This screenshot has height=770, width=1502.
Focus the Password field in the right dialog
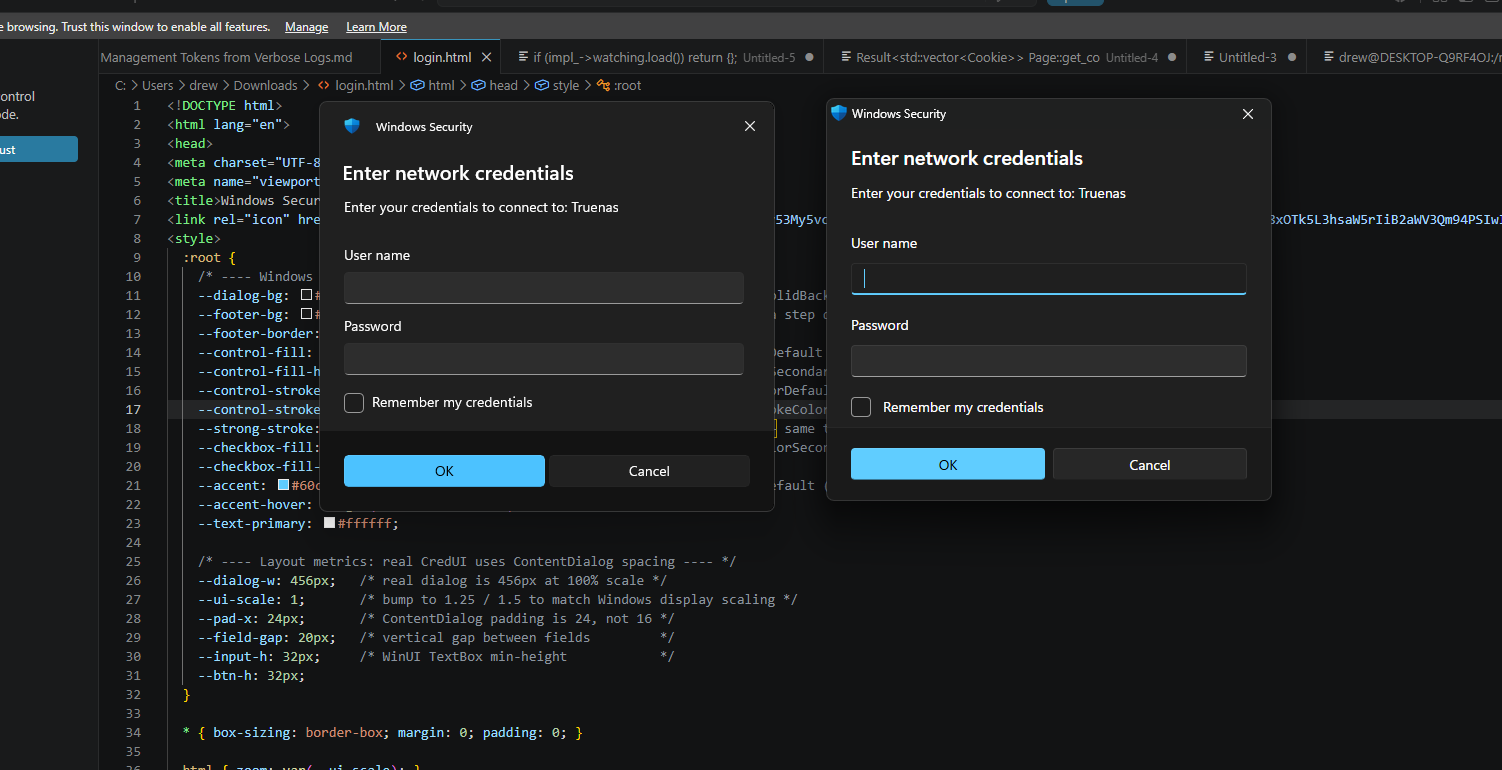[1049, 361]
